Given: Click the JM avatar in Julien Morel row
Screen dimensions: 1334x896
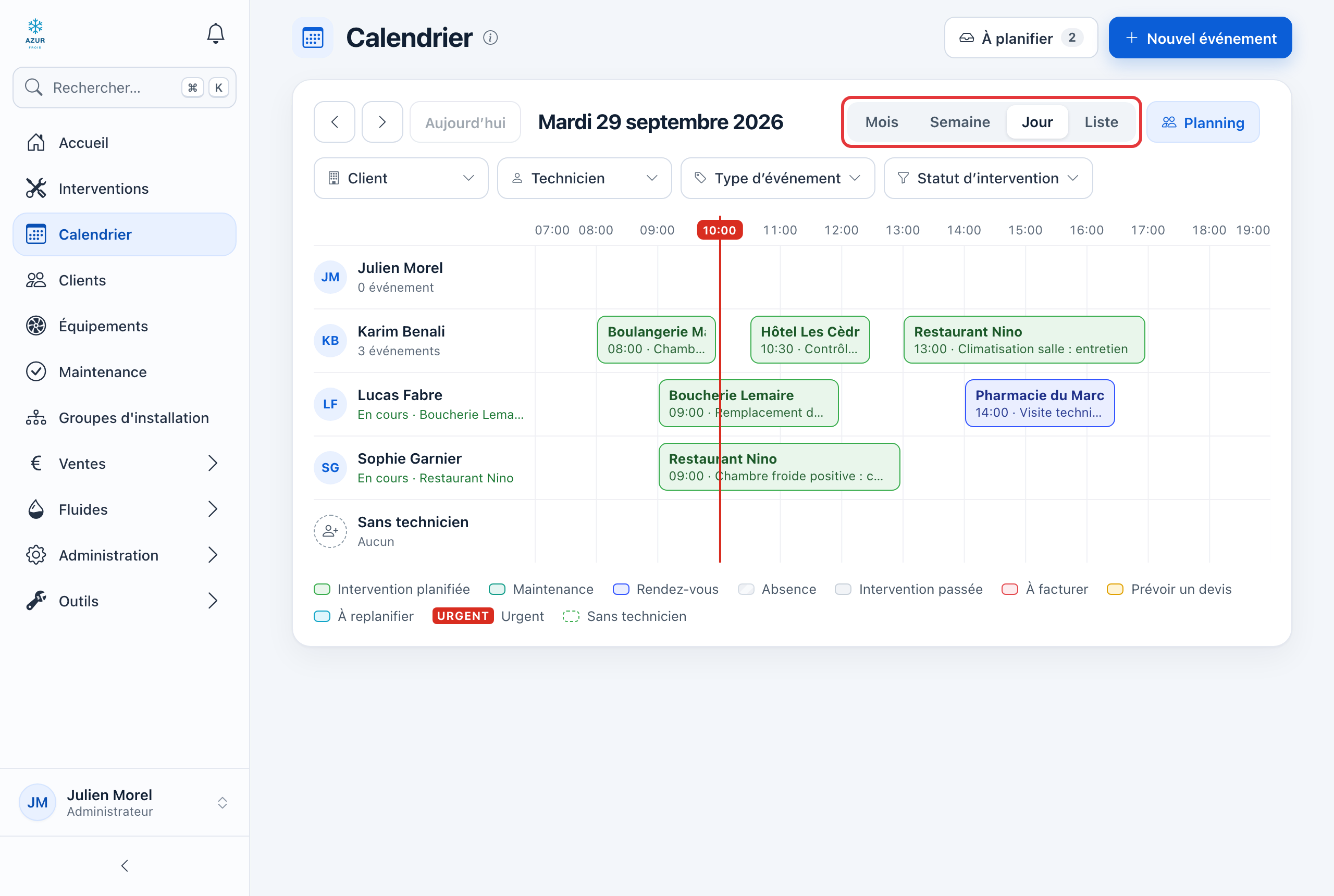Looking at the screenshot, I should coord(330,277).
